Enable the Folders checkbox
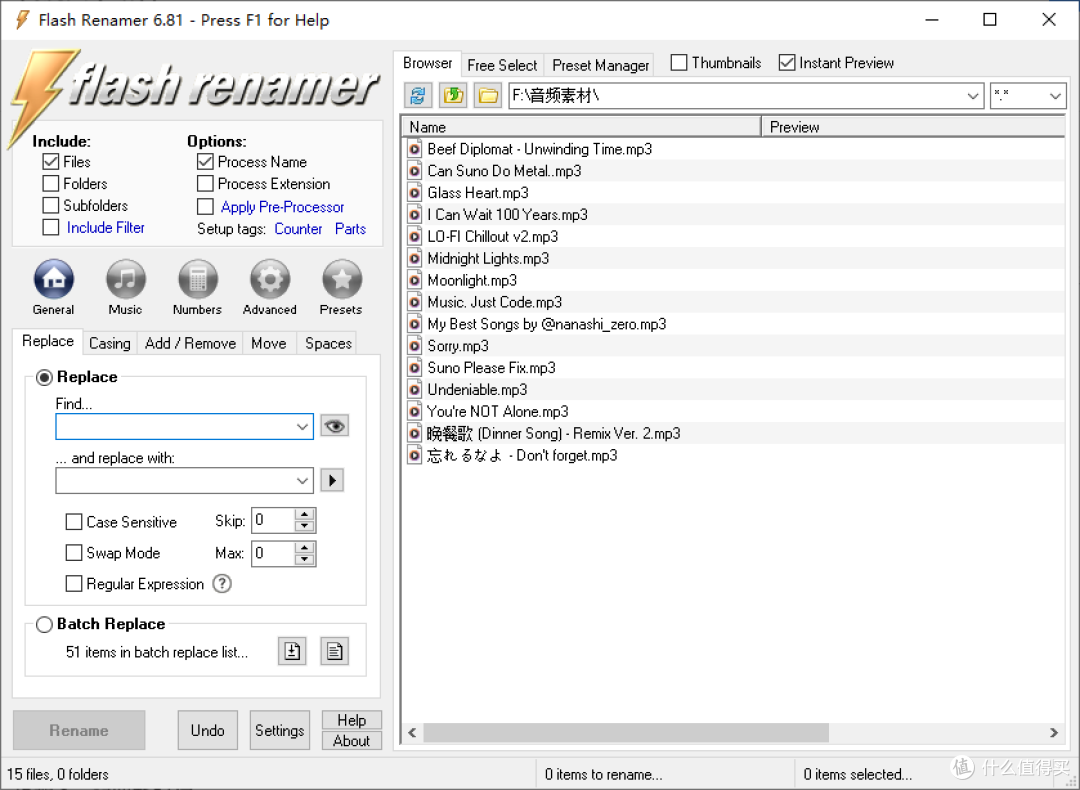The image size is (1080, 790). click(50, 184)
